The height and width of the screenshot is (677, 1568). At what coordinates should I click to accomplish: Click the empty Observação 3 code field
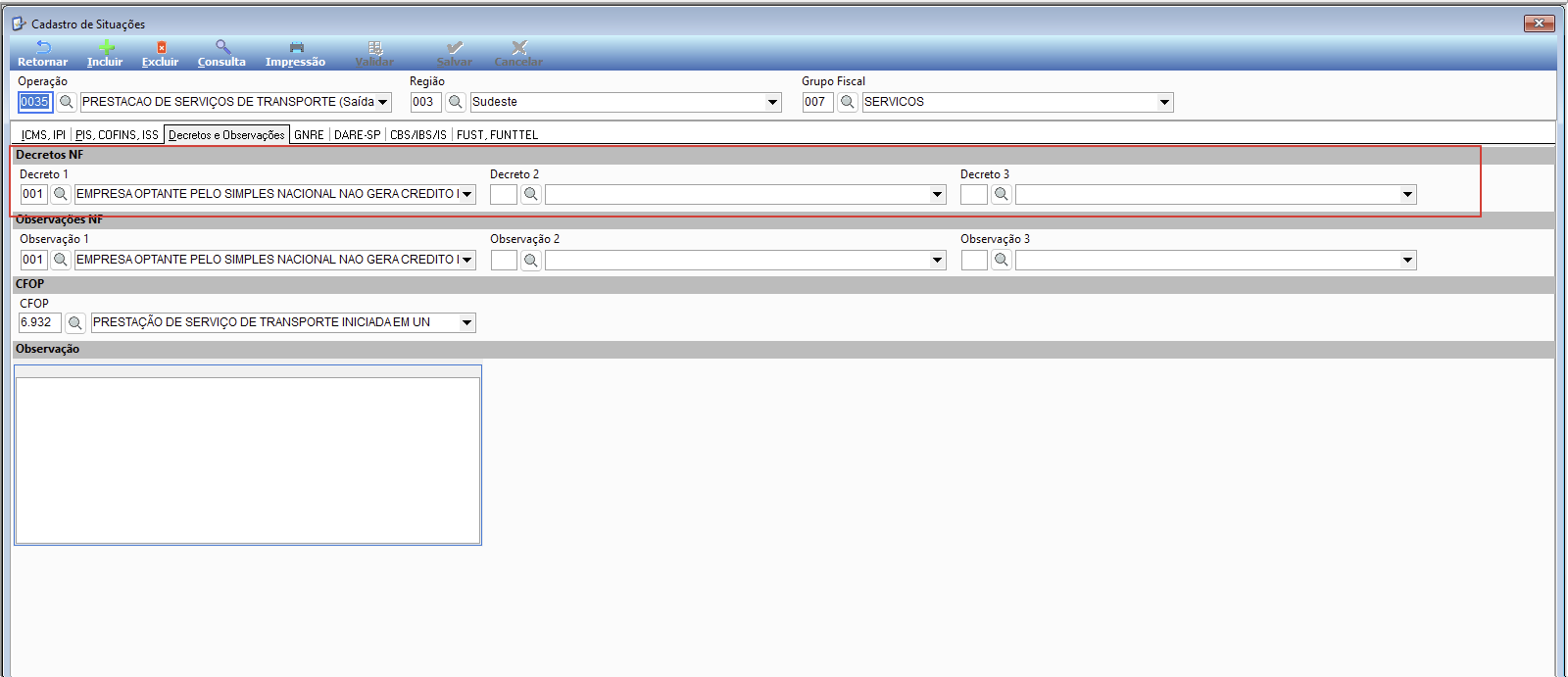(x=974, y=260)
